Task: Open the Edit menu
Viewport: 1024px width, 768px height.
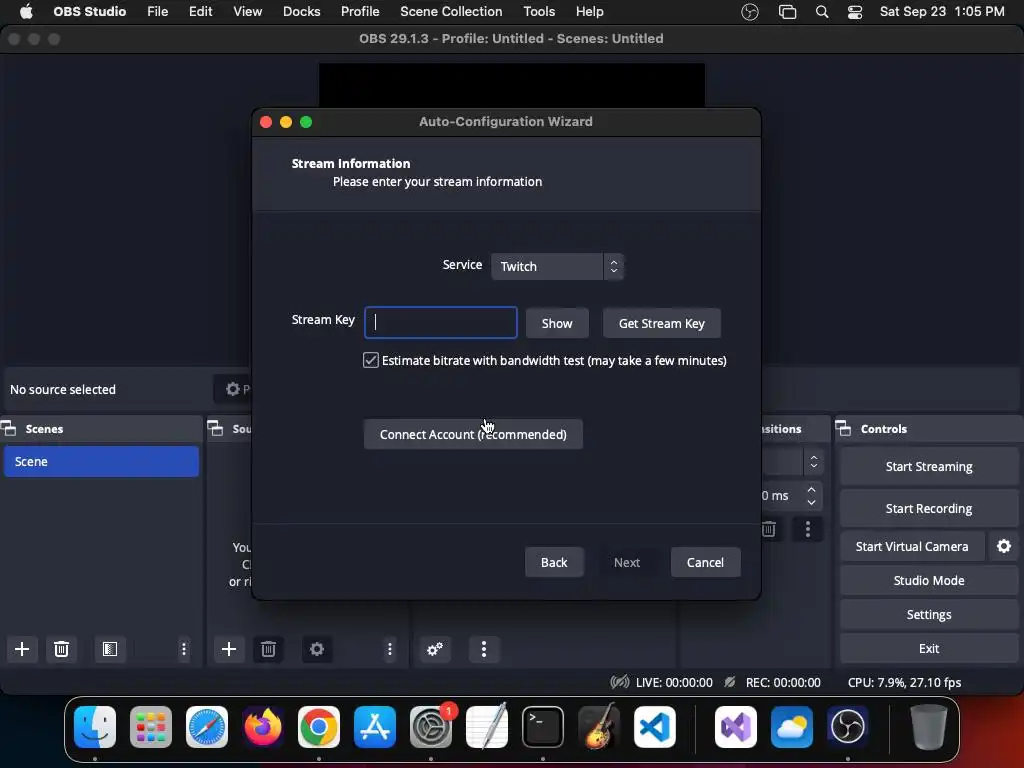Action: (x=200, y=12)
